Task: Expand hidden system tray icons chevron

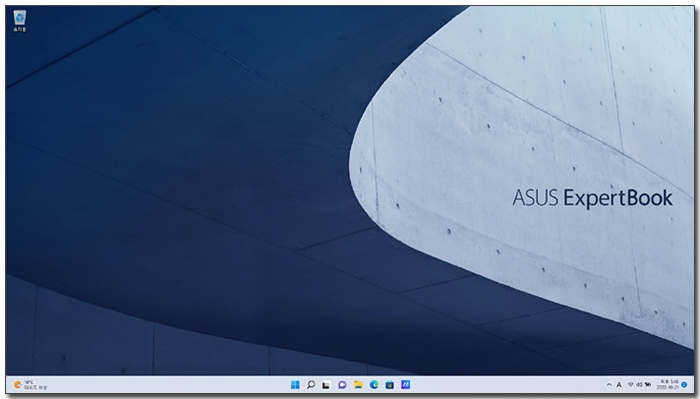Action: 609,385
